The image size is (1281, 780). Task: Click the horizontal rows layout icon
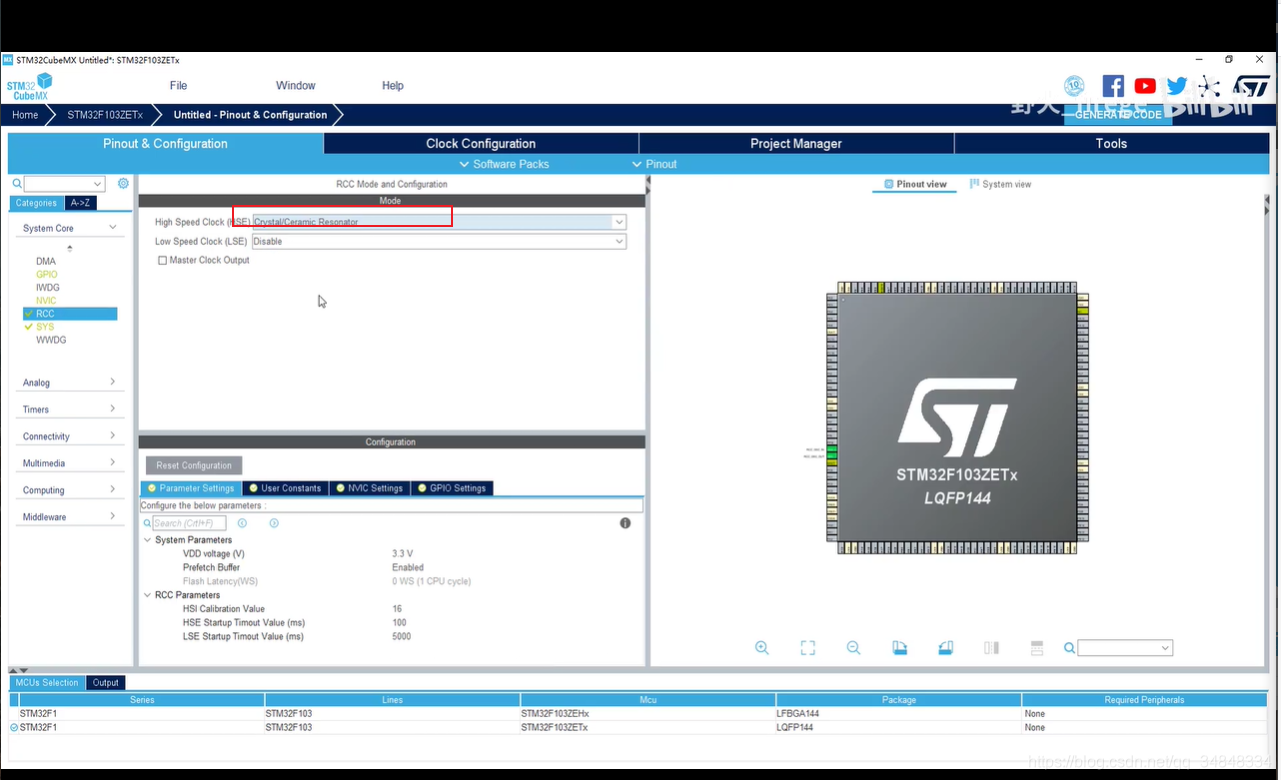1037,648
